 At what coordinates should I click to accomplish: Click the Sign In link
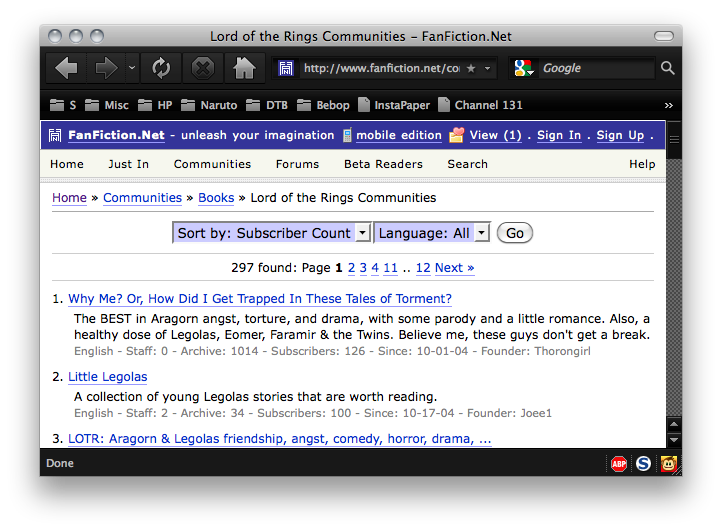(559, 135)
